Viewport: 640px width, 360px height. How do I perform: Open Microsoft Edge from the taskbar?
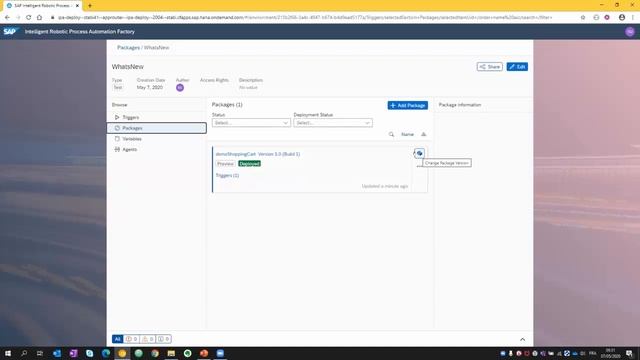coord(106,353)
